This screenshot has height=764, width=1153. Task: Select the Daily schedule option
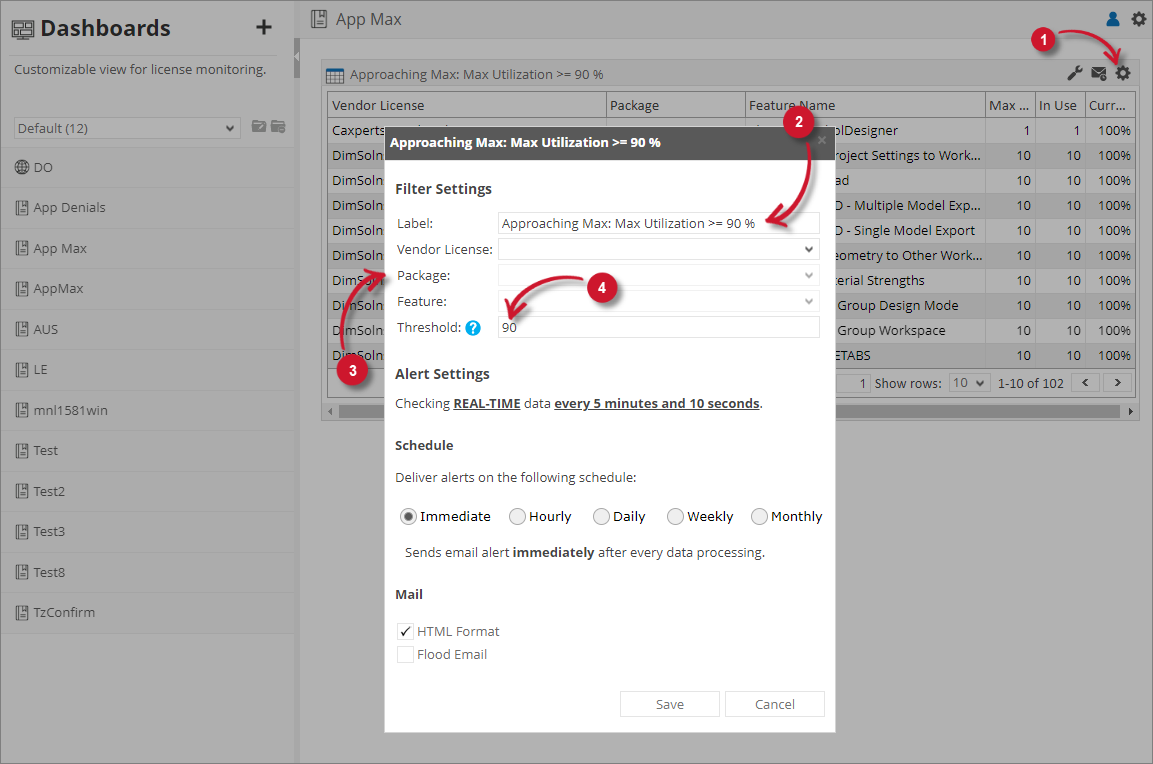point(601,517)
